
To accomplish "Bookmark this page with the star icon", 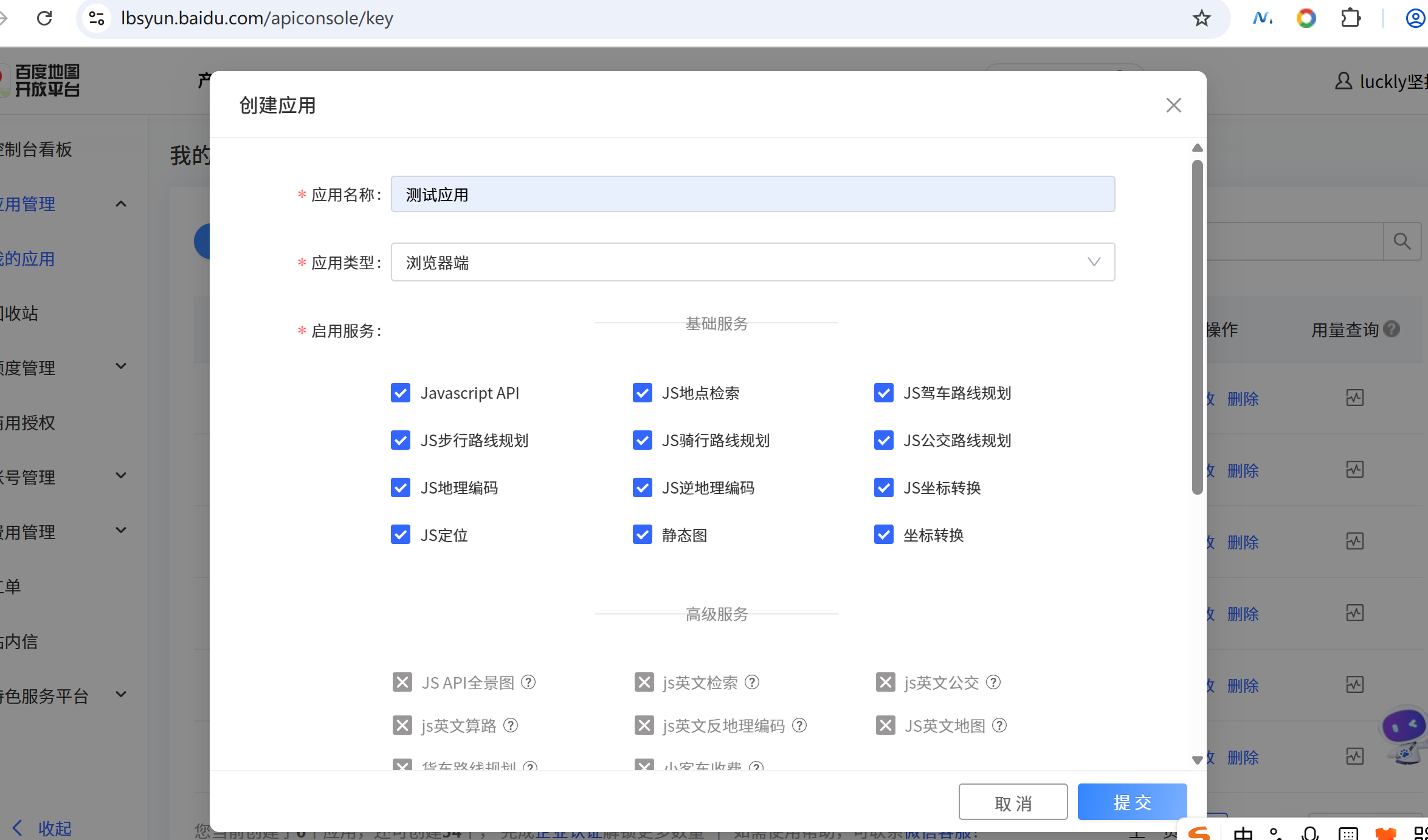I will click(1201, 18).
